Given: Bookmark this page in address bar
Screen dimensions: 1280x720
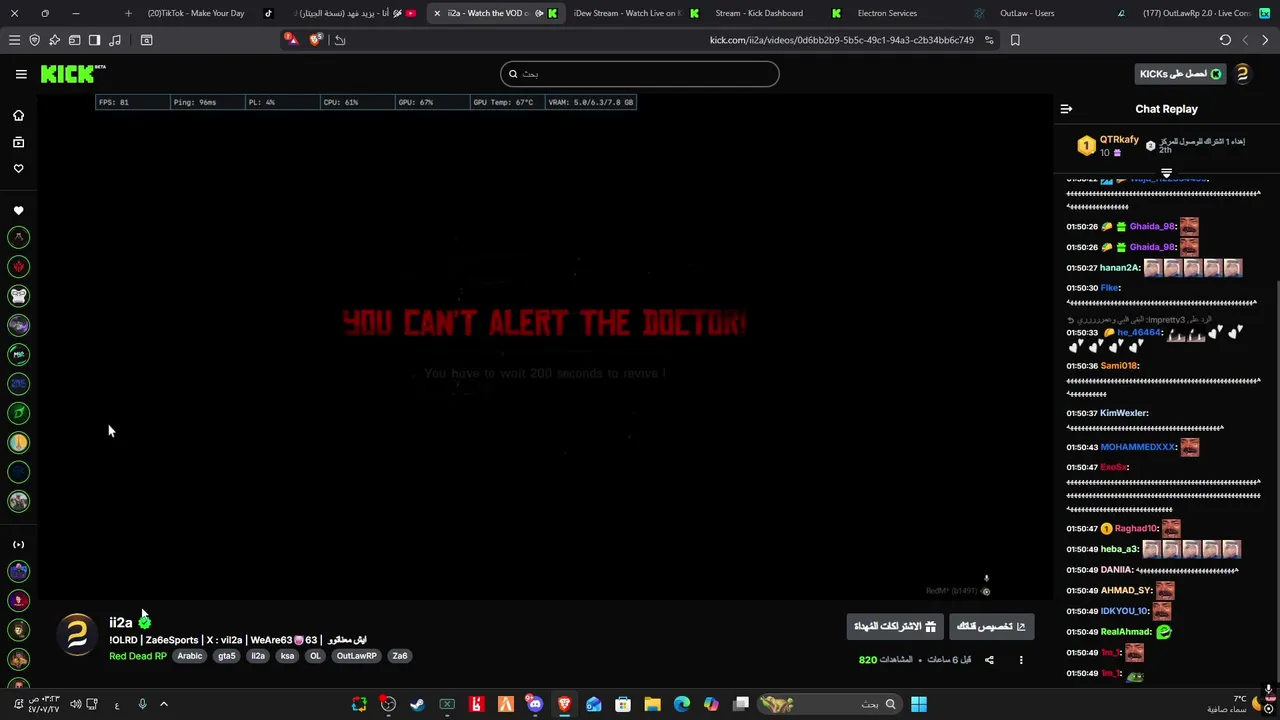Looking at the screenshot, I should click(1015, 40).
